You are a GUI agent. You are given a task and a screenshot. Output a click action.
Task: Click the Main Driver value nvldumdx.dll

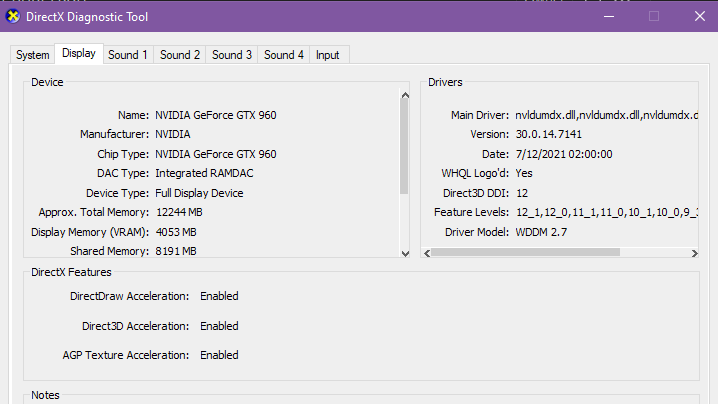click(x=606, y=115)
